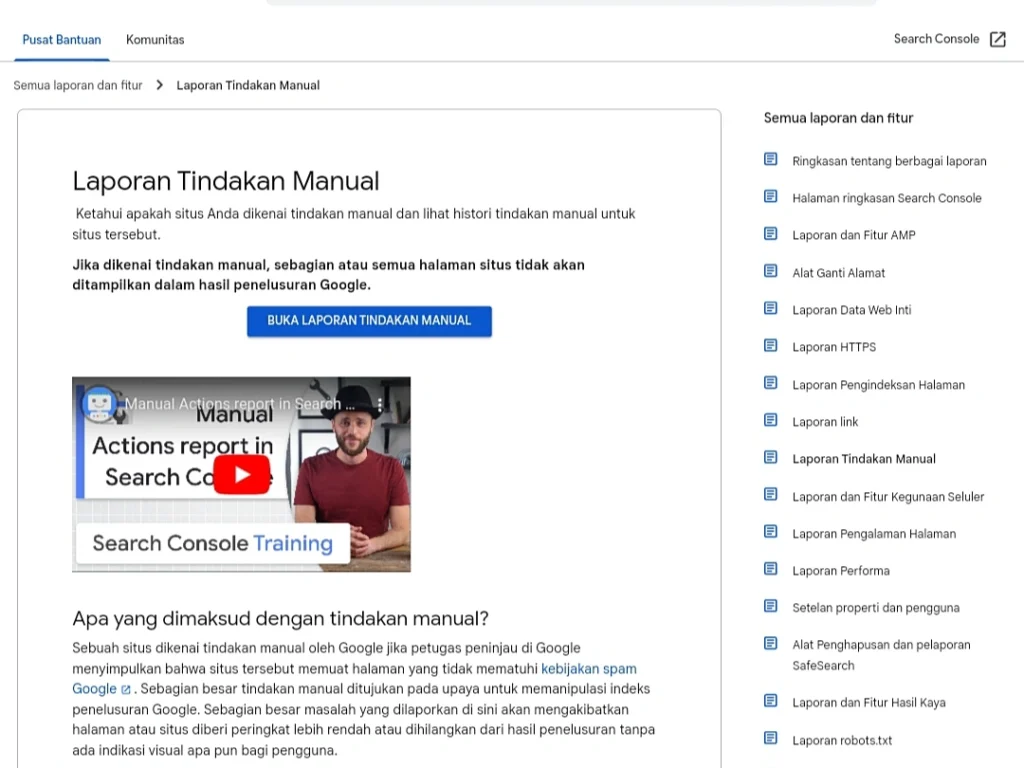Click article icon beside Laporan HTTPS

(x=771, y=345)
